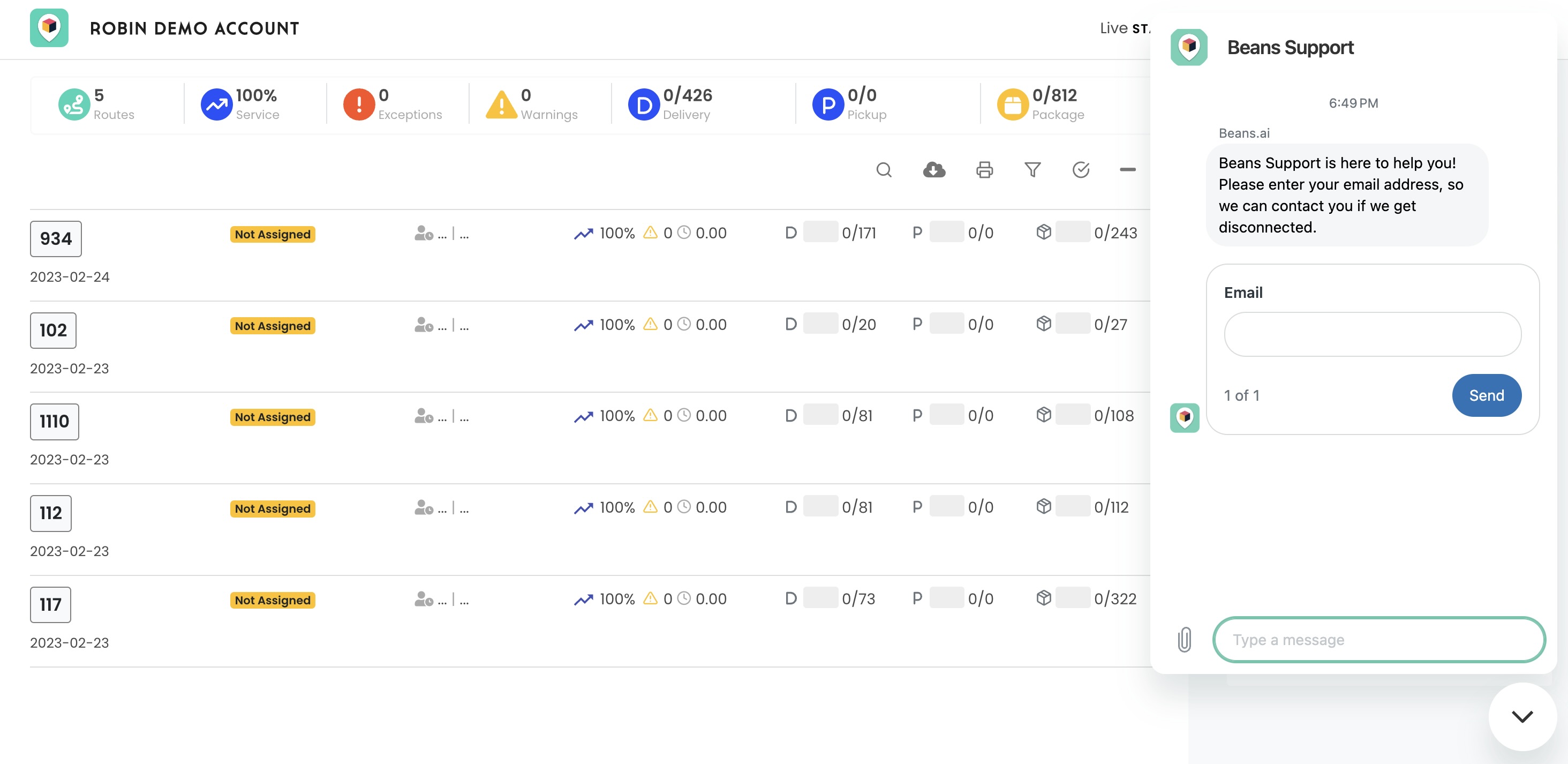
Task: Click the Routes summary icon
Action: pyautogui.click(x=74, y=104)
